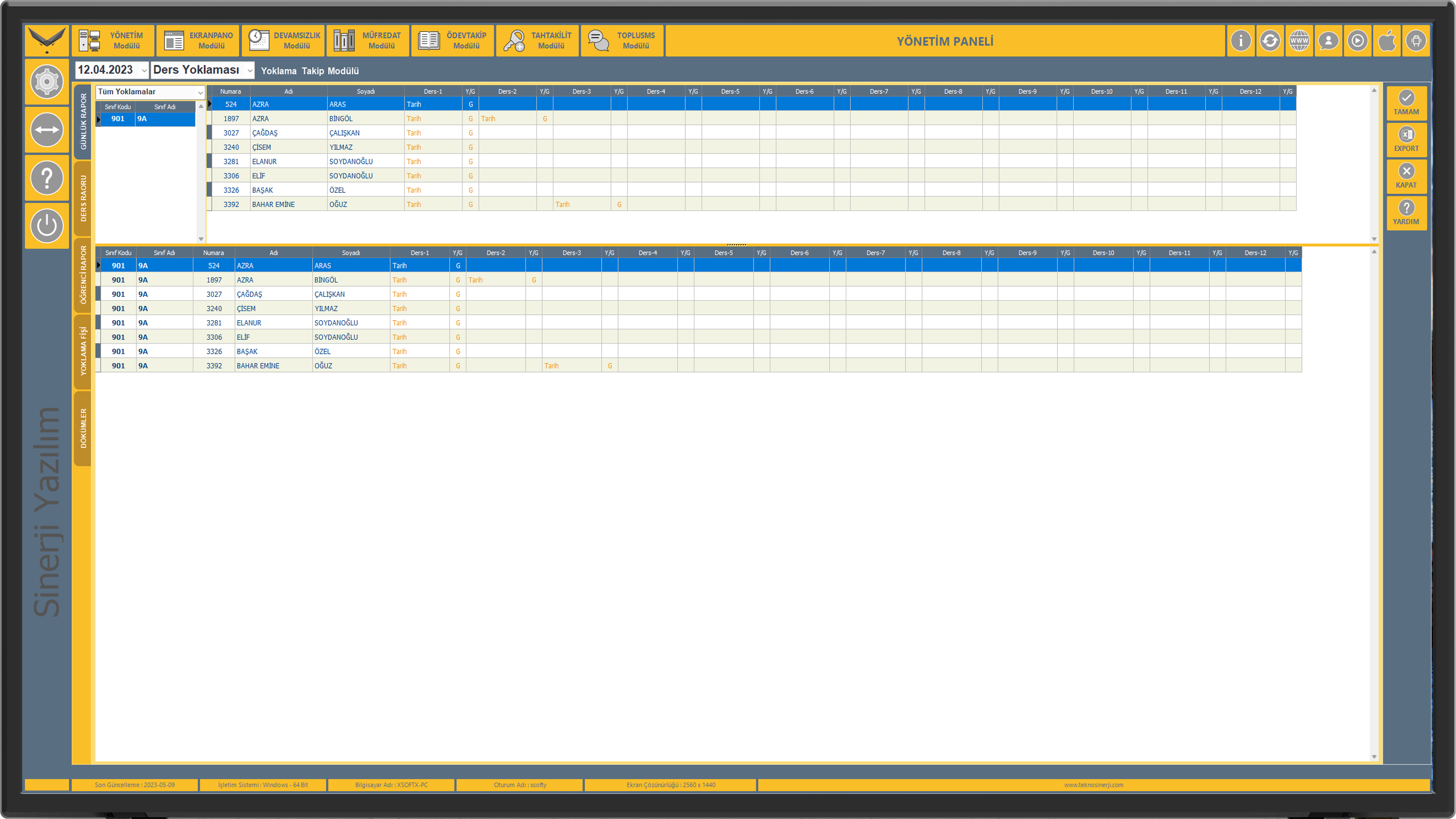Image resolution: width=1456 pixels, height=819 pixels.
Task: Click the user profile icon
Action: [x=1328, y=41]
